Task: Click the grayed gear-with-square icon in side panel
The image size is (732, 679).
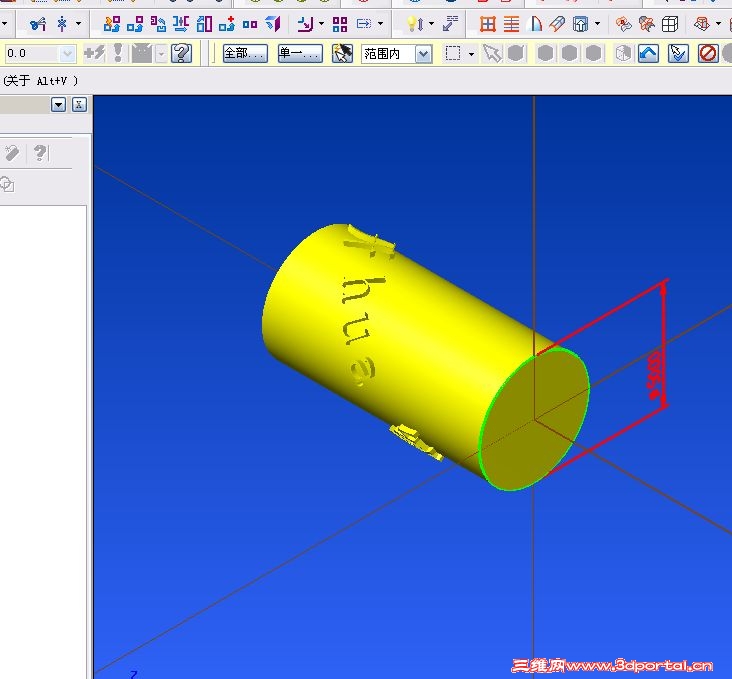Action: (x=7, y=185)
